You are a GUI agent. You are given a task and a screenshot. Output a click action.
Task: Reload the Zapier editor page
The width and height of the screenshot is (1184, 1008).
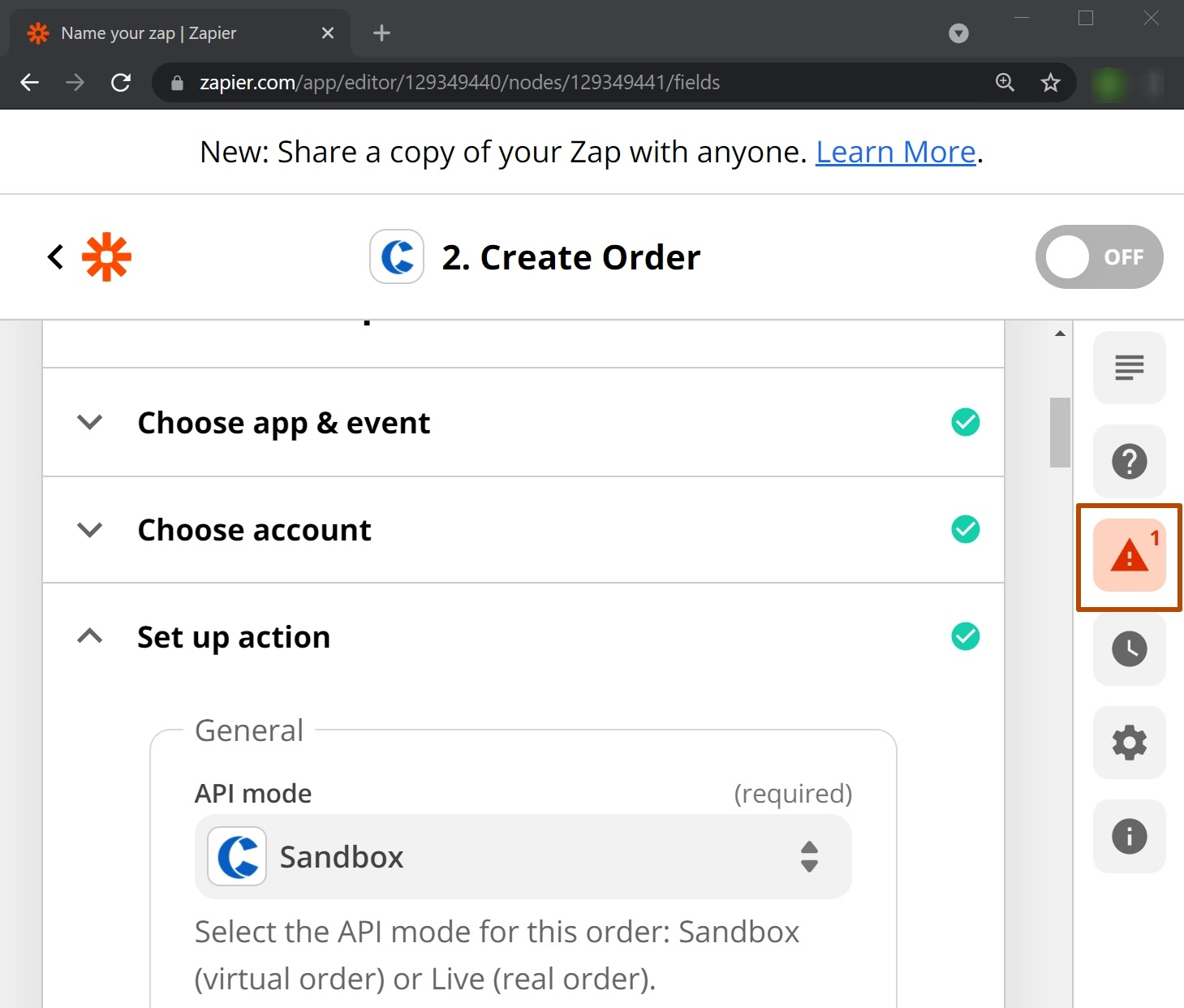pyautogui.click(x=121, y=82)
